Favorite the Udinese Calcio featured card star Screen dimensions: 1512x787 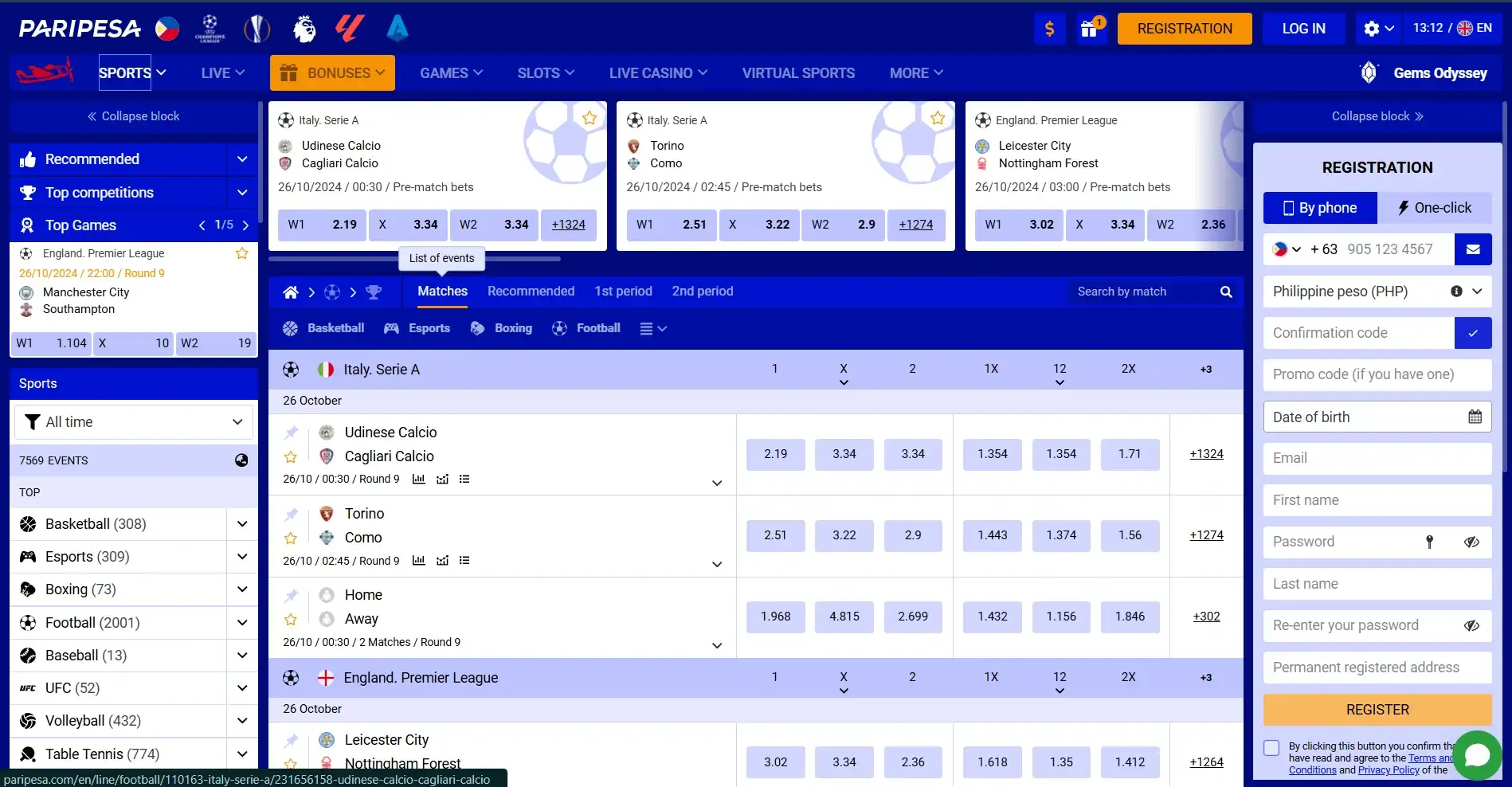click(590, 119)
